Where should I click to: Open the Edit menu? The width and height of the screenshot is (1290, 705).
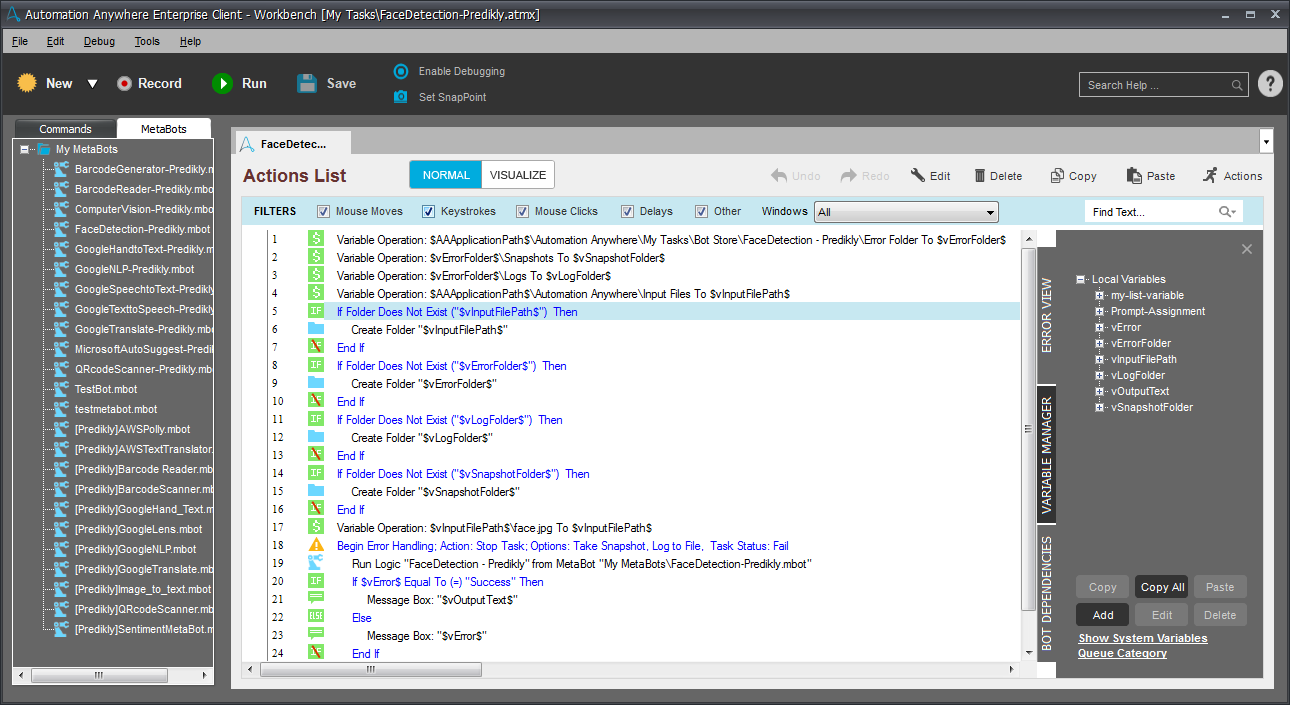tap(55, 41)
